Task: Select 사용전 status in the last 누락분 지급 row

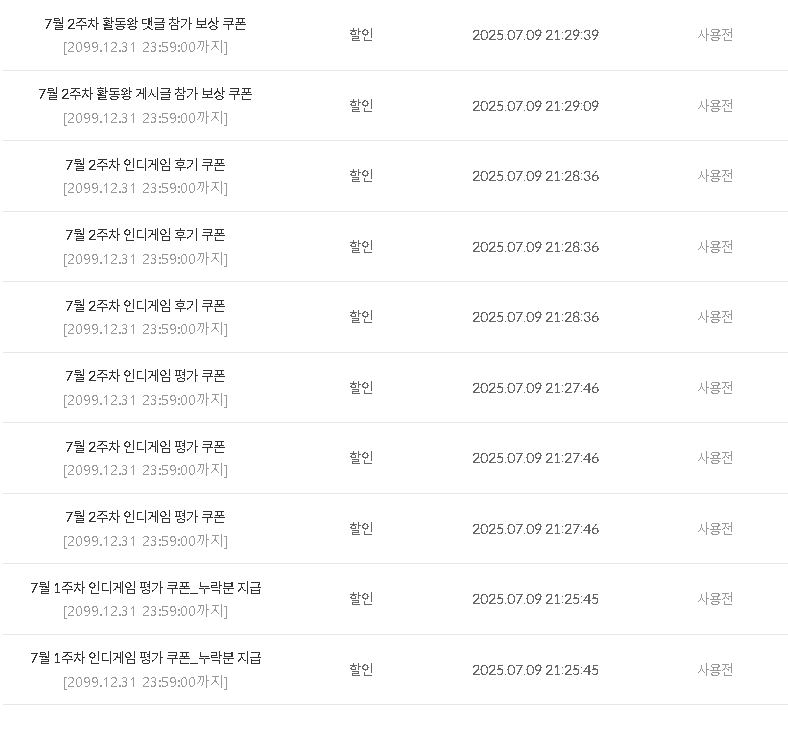Action: tap(715, 670)
